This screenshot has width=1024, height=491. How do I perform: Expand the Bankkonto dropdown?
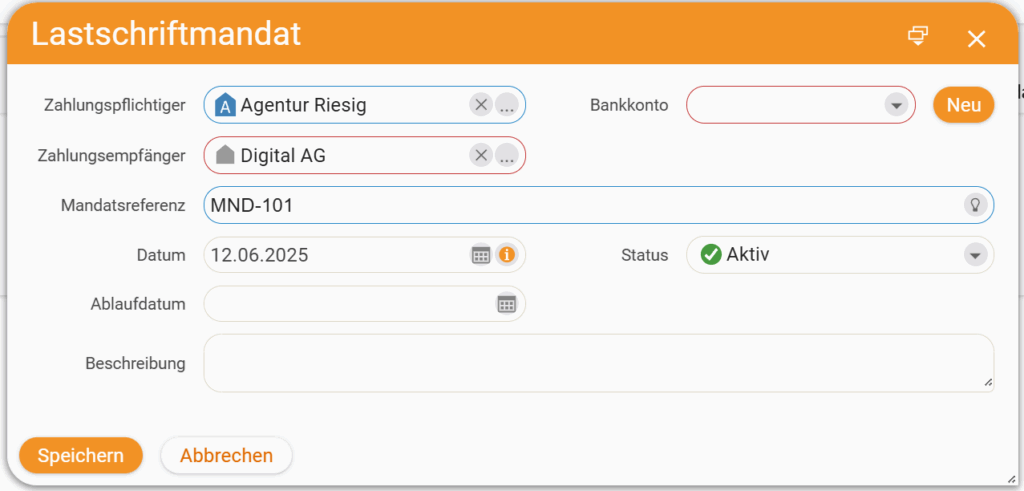896,104
